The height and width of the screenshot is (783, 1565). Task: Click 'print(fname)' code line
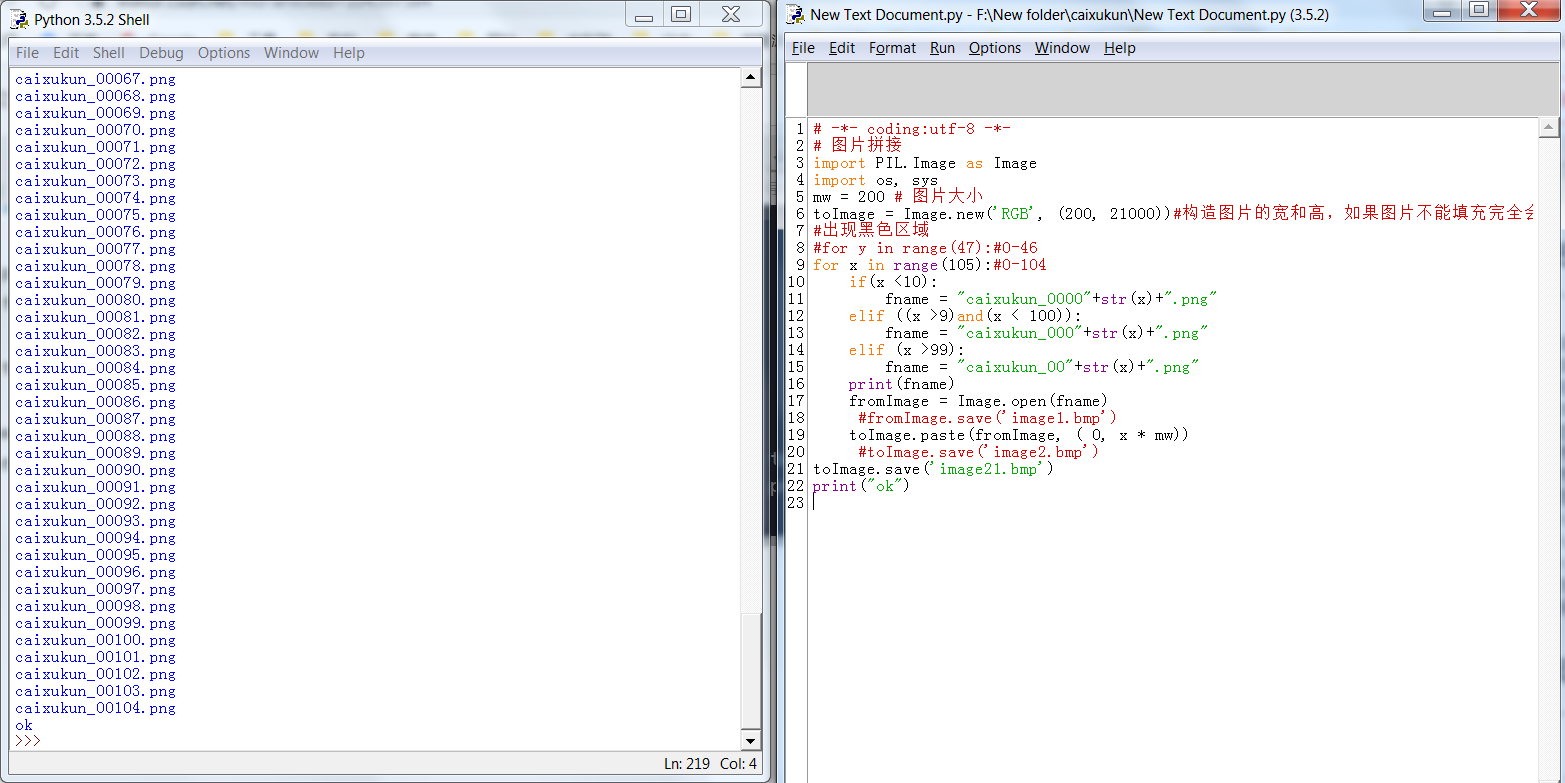902,384
